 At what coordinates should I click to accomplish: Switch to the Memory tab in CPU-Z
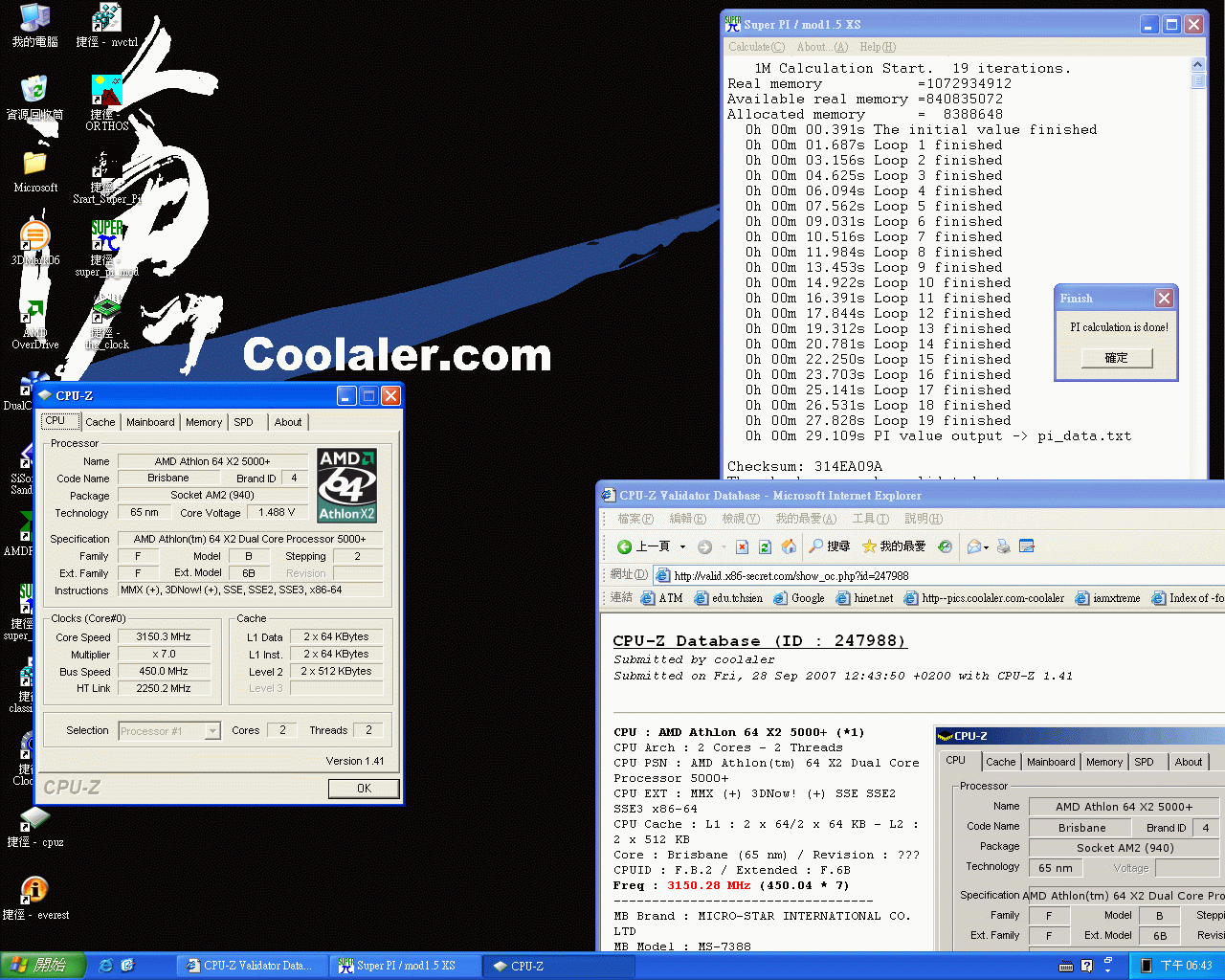(204, 422)
